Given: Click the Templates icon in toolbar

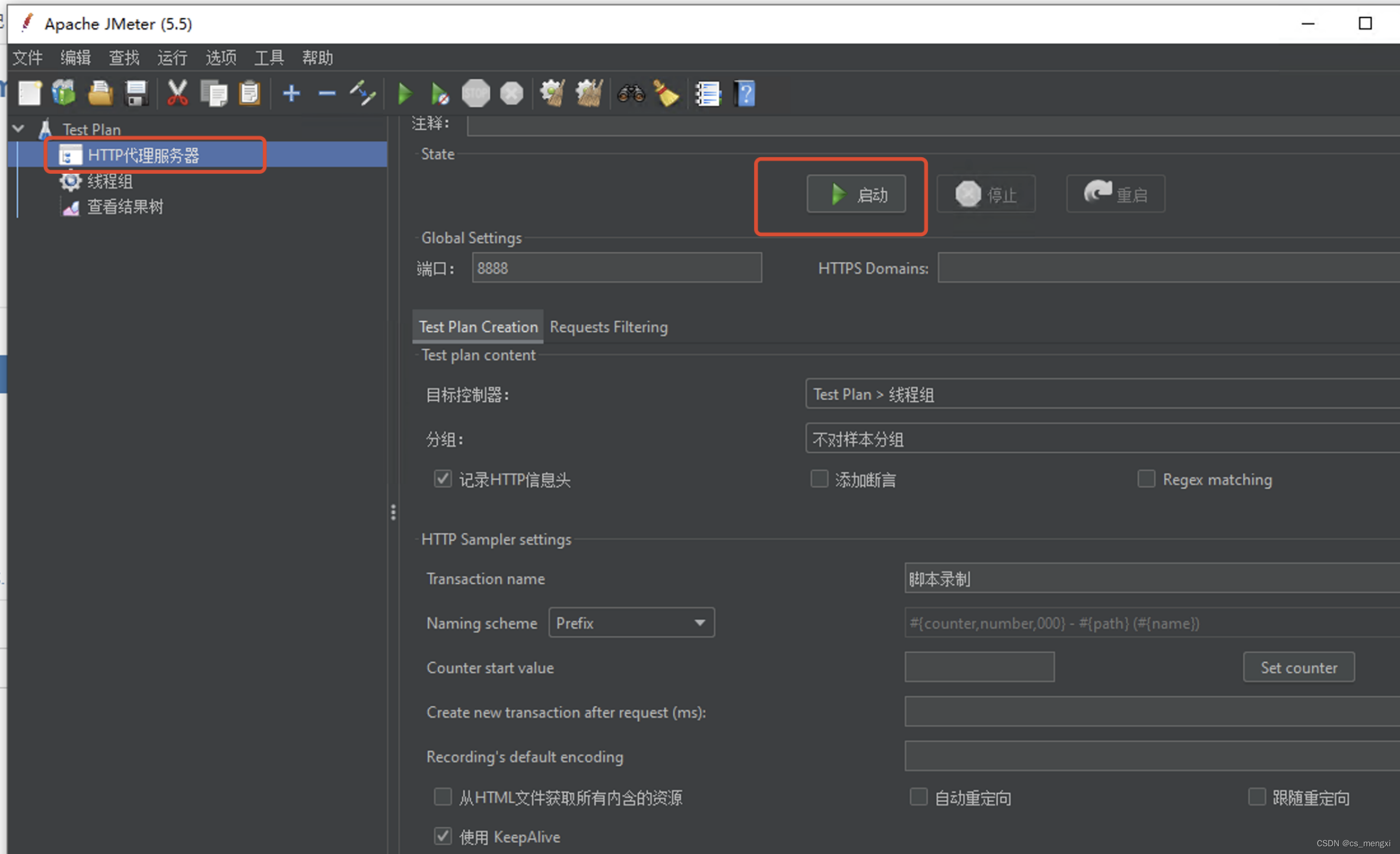Looking at the screenshot, I should pos(64,94).
